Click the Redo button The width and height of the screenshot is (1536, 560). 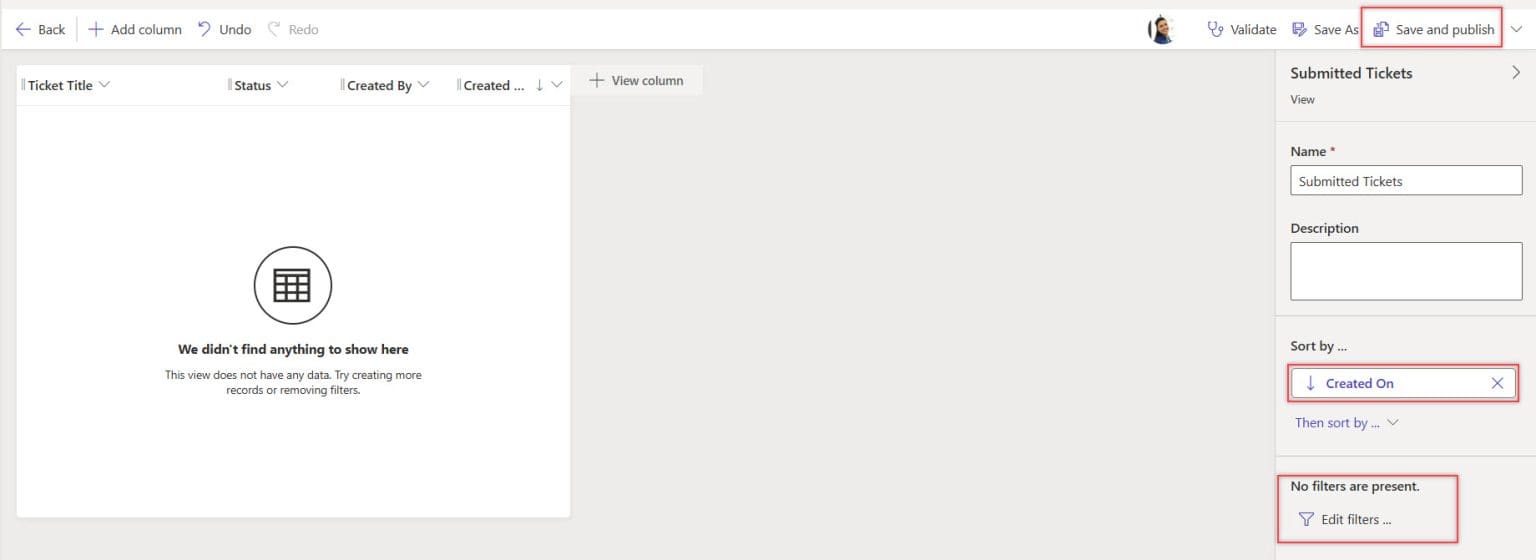[x=293, y=29]
